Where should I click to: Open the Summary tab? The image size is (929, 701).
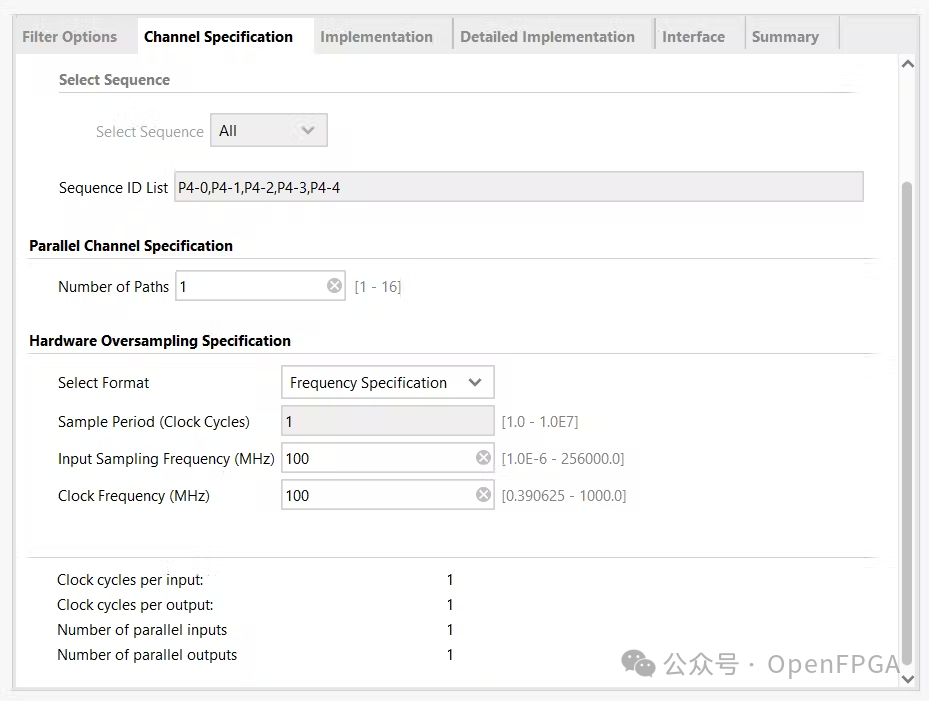(x=785, y=37)
